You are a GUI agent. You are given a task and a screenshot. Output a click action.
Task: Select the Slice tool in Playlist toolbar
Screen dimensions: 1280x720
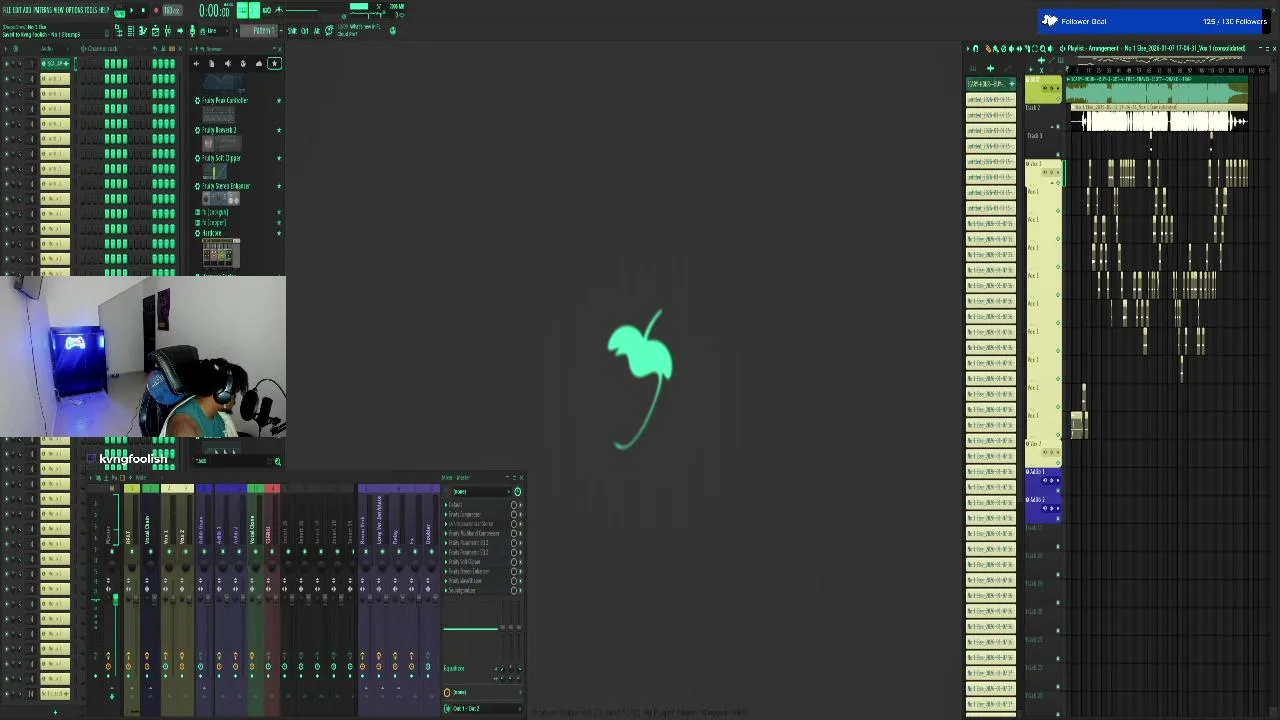[x=1027, y=49]
